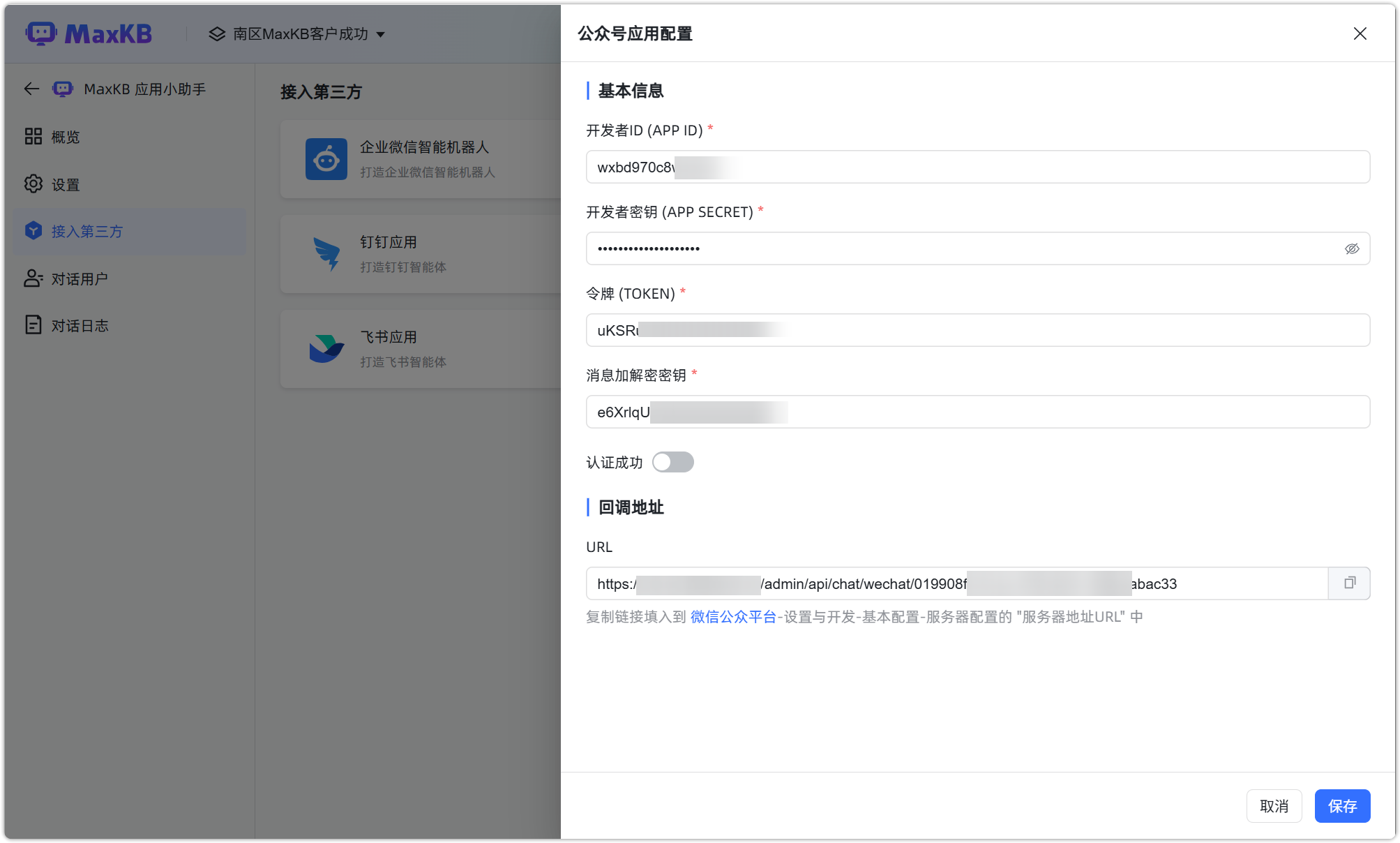The height and width of the screenshot is (843, 1400).
Task: Click the 保存 save button
Action: tap(1342, 806)
